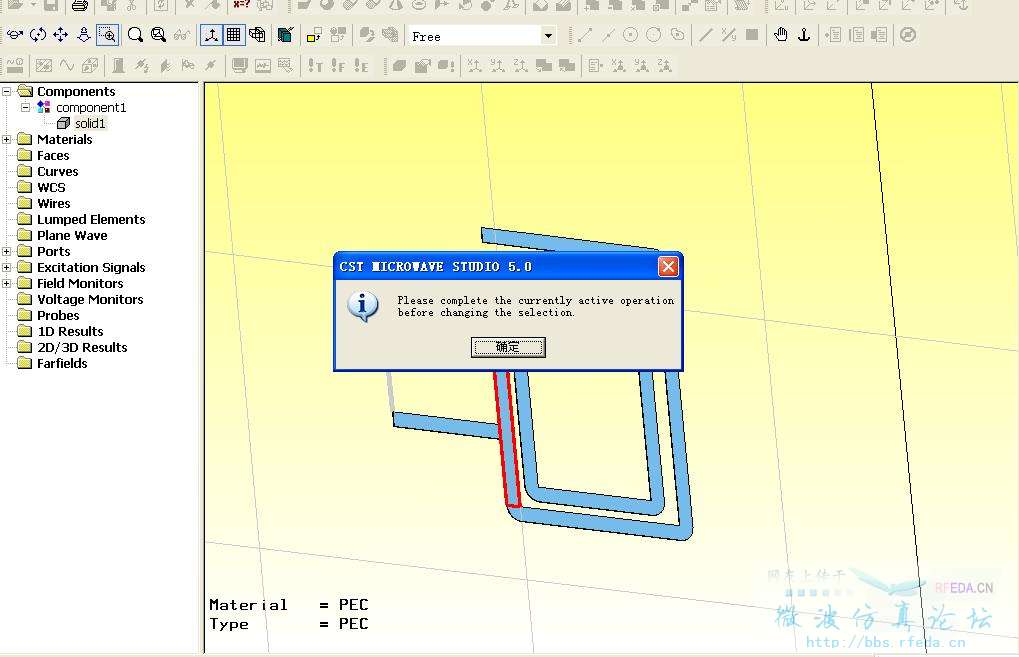Expand the Ports tree node
1019x657 pixels.
point(6,251)
